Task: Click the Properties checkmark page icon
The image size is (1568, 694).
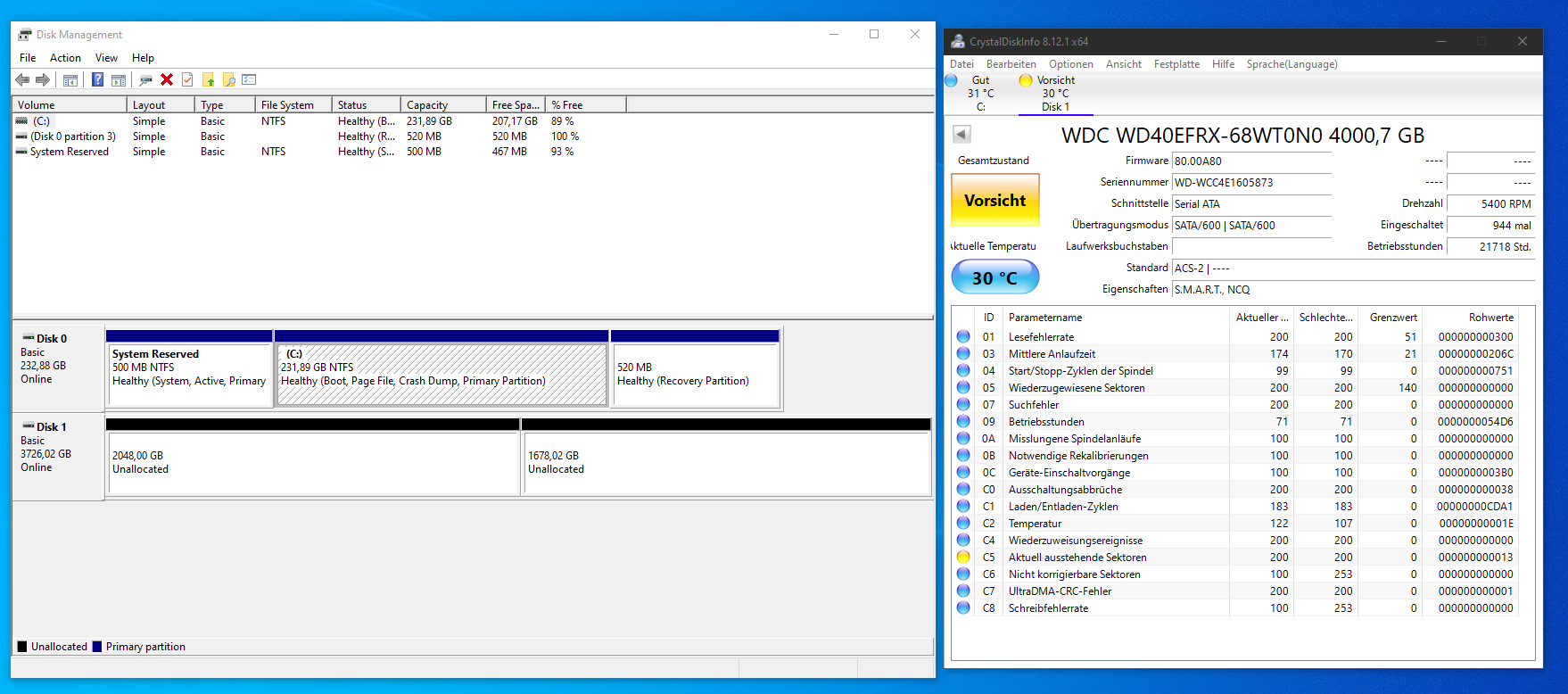Action: click(x=187, y=80)
